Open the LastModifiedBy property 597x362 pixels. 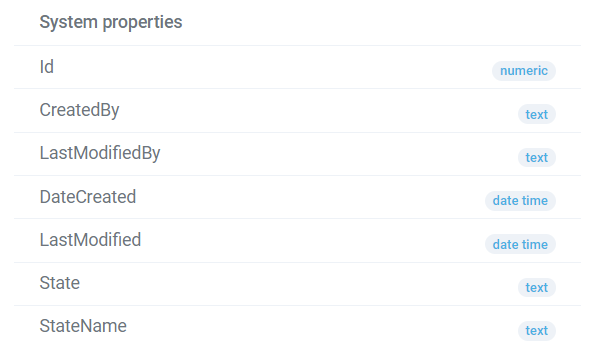(100, 153)
